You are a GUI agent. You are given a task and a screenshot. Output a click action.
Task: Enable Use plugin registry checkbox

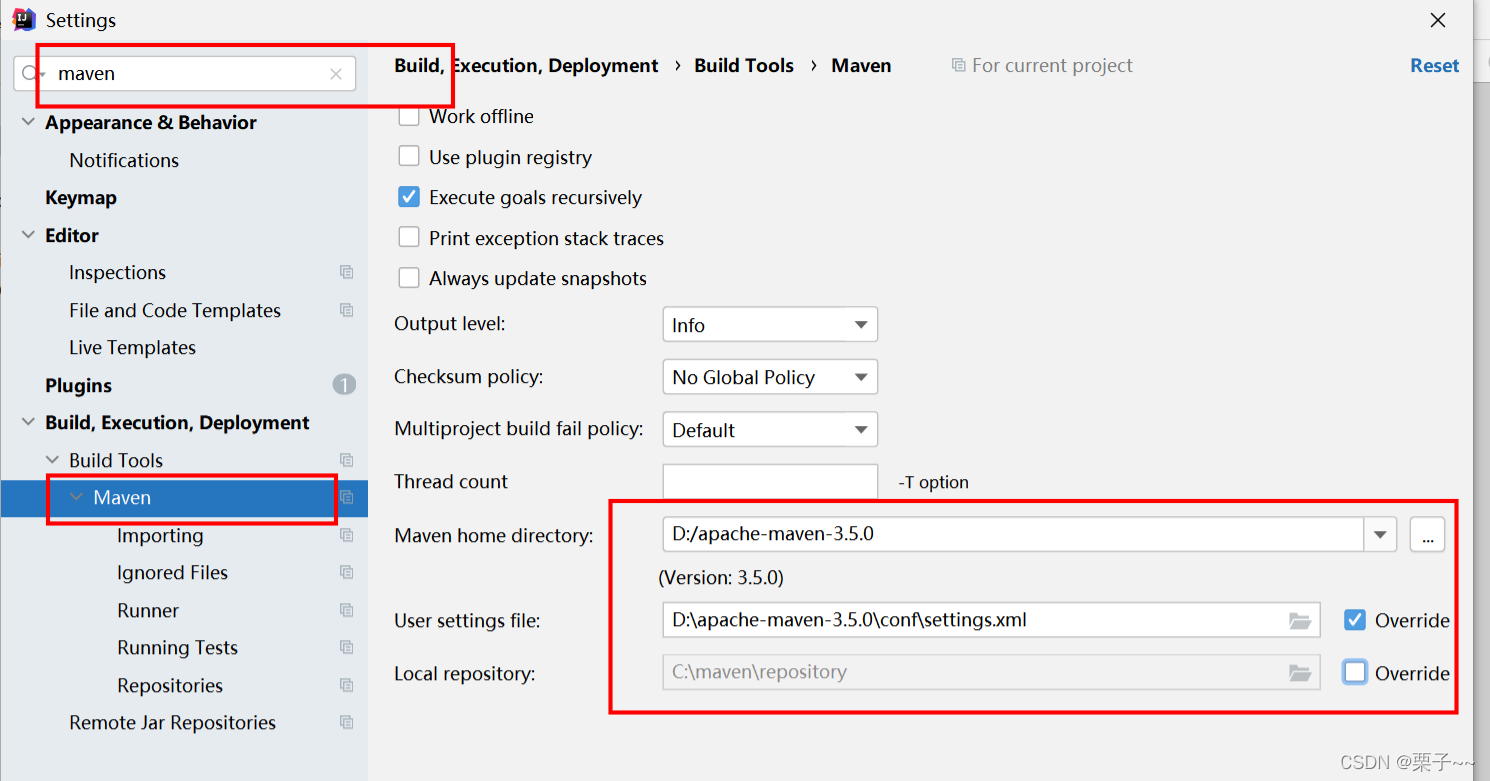click(x=409, y=157)
